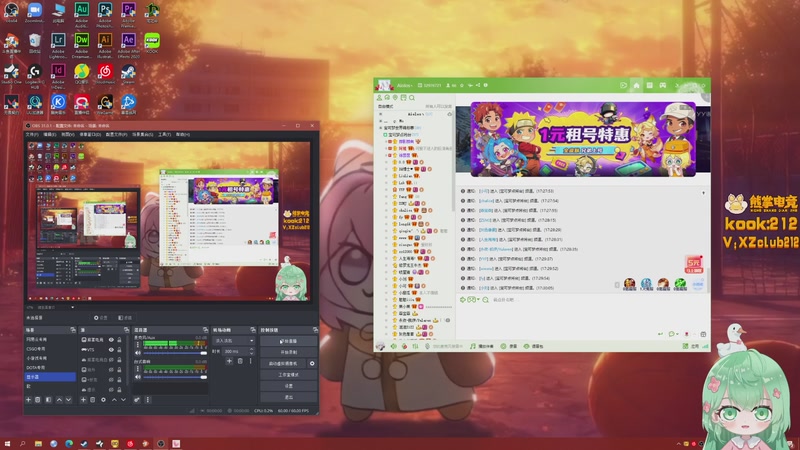Image resolution: width=800 pixels, height=450 pixels.
Task: Toggle visibility of the VTS source
Action: tap(111, 349)
